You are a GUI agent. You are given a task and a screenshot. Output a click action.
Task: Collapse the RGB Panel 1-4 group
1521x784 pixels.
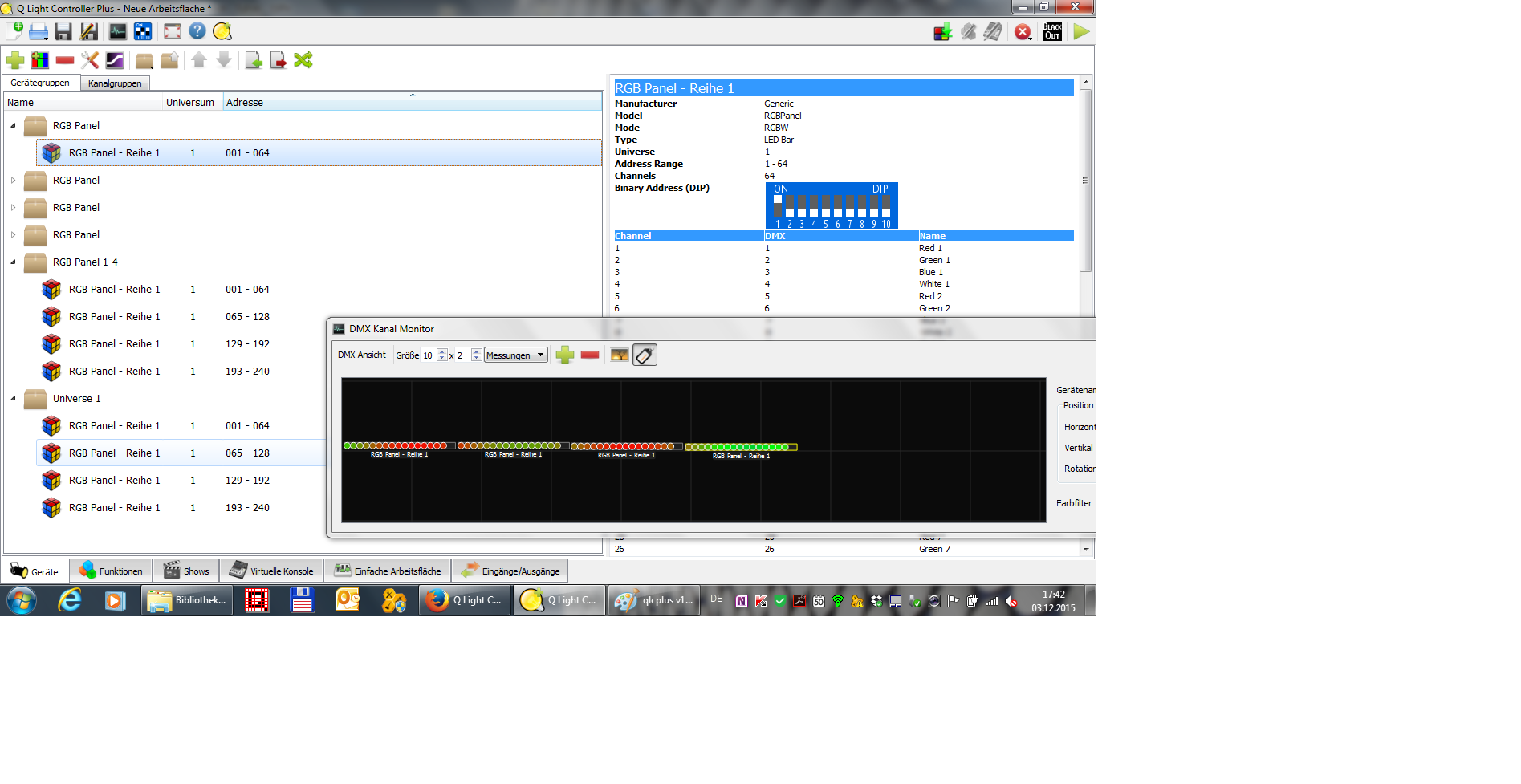13,262
